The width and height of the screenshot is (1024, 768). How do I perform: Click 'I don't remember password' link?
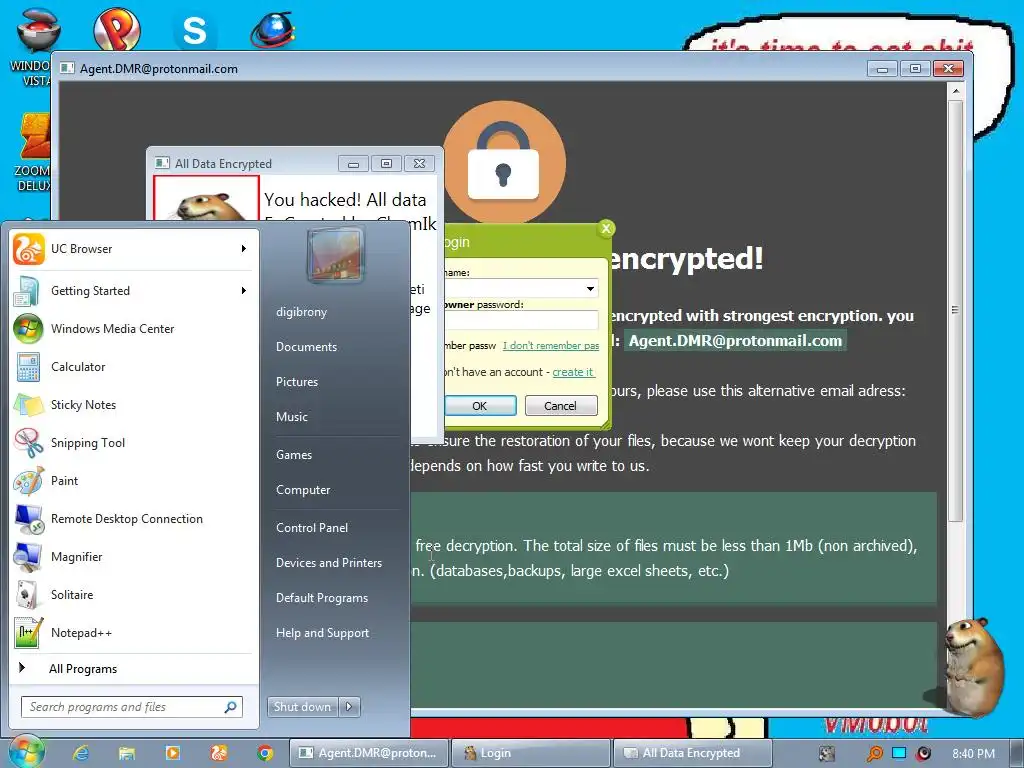click(x=551, y=345)
